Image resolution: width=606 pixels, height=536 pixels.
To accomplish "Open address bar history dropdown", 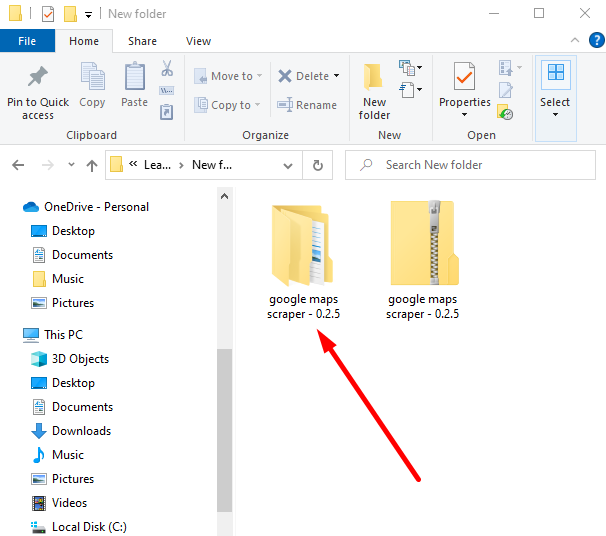I will [288, 166].
